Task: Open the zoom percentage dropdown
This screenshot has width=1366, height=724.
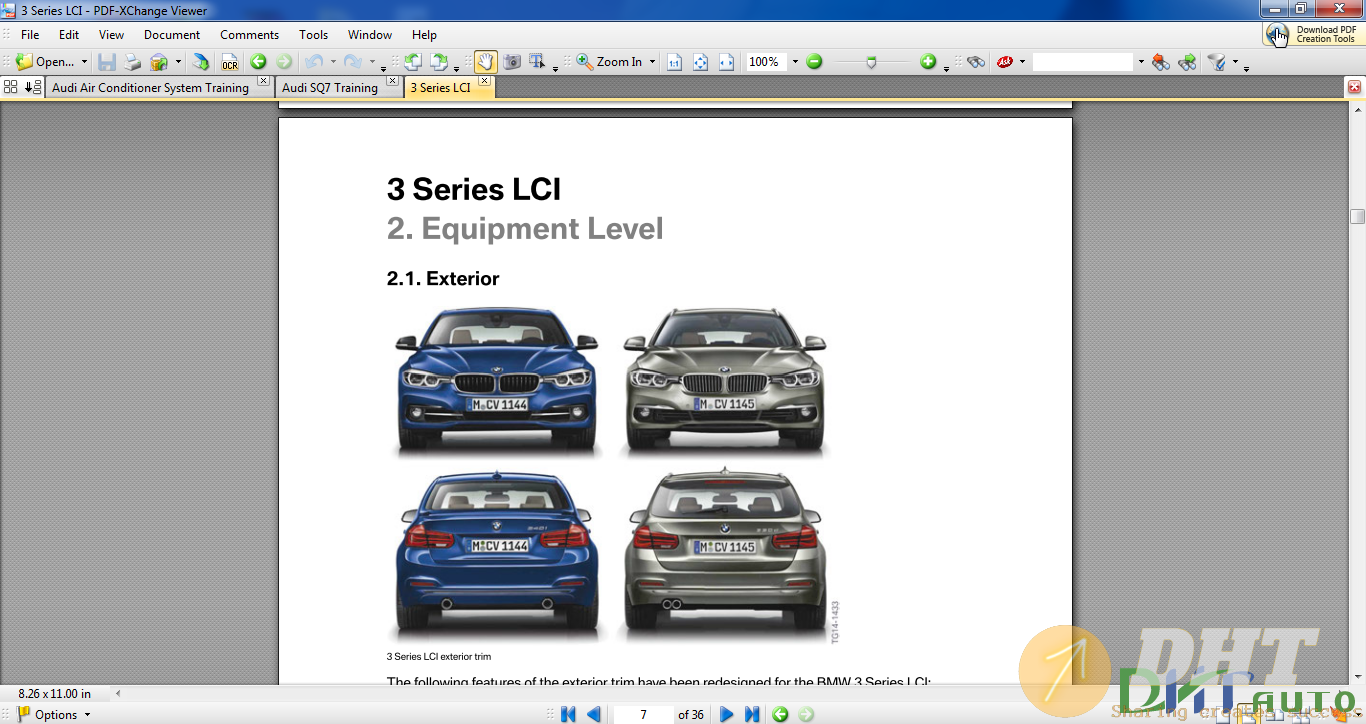Action: [x=795, y=62]
